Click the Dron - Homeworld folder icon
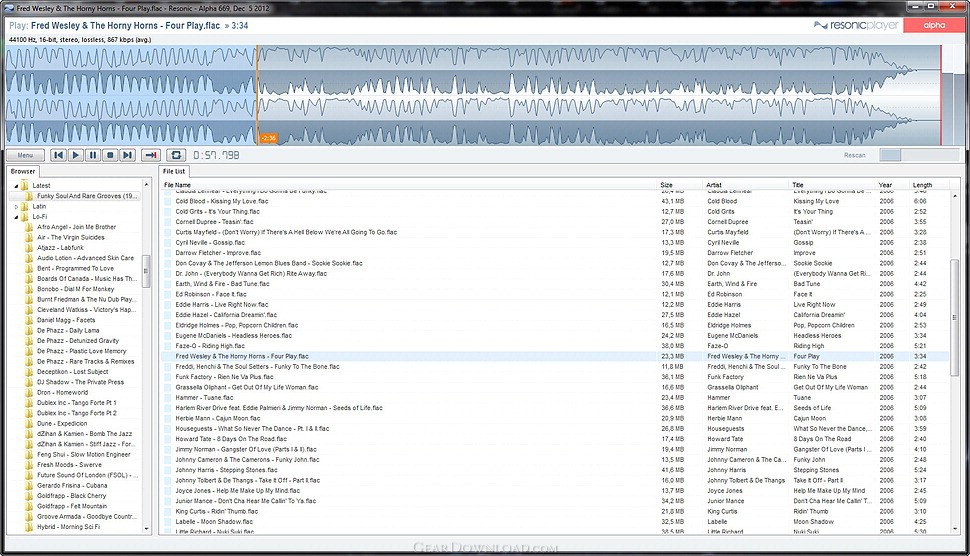This screenshot has height=556, width=970. (x=29, y=393)
